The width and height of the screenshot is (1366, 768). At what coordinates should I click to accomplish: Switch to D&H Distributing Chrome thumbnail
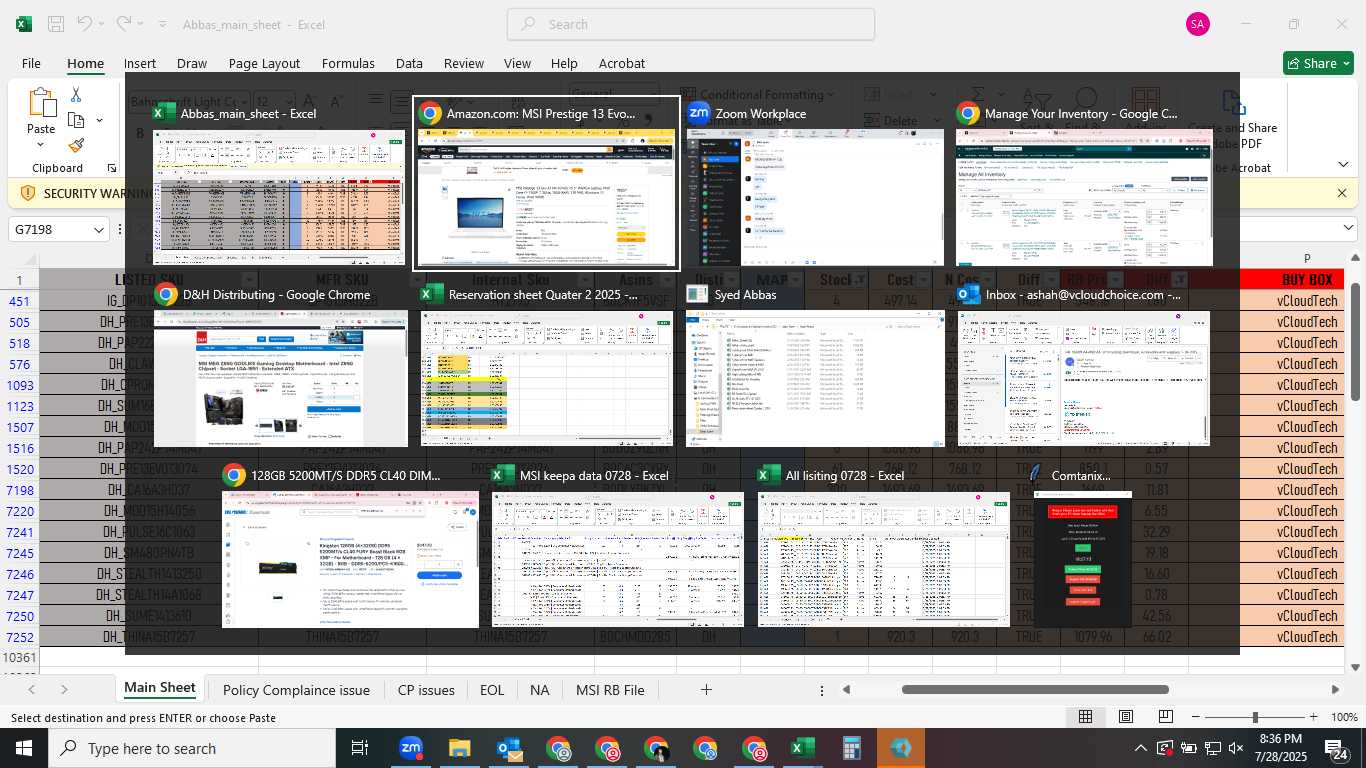(281, 364)
